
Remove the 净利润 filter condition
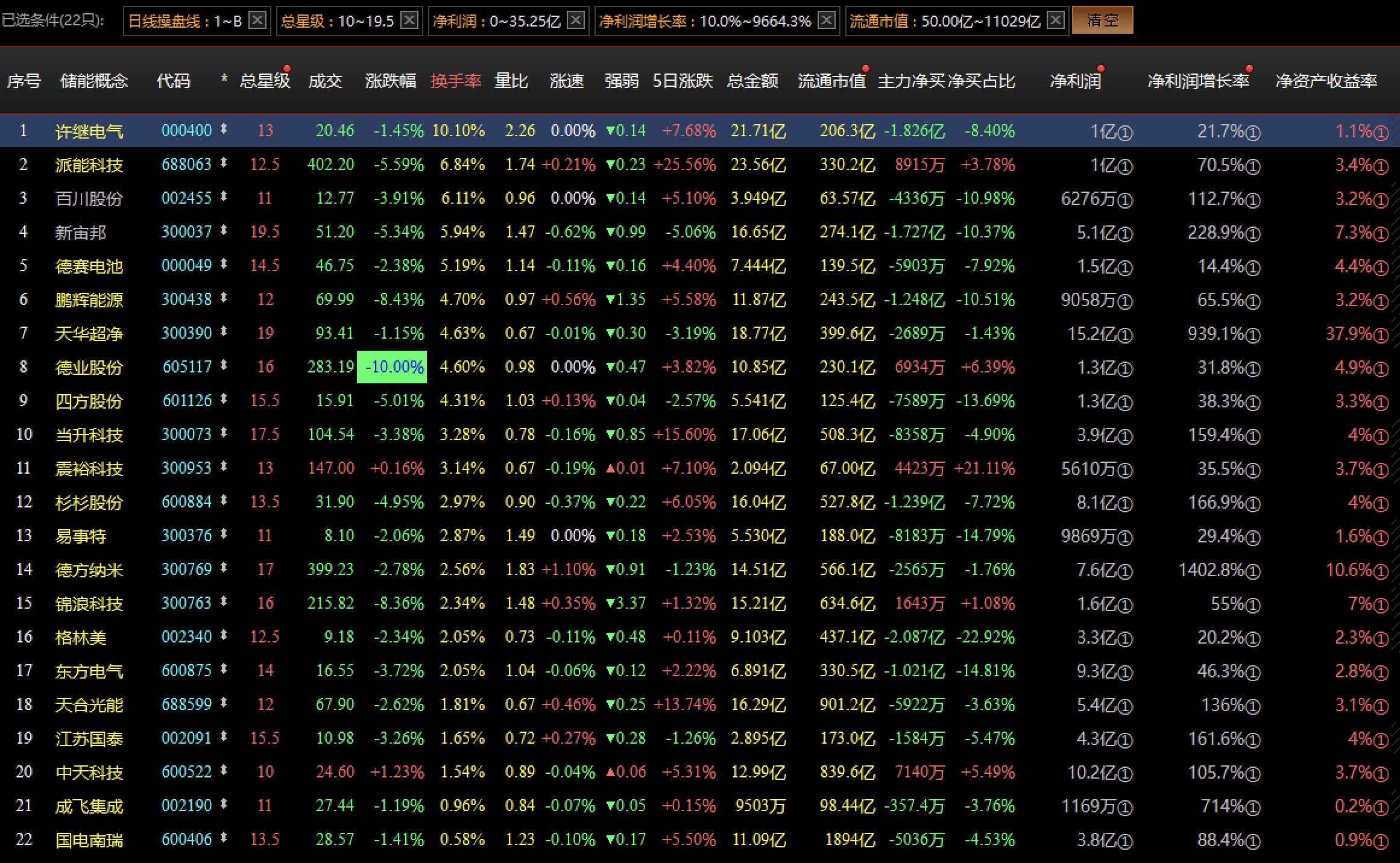coord(576,20)
